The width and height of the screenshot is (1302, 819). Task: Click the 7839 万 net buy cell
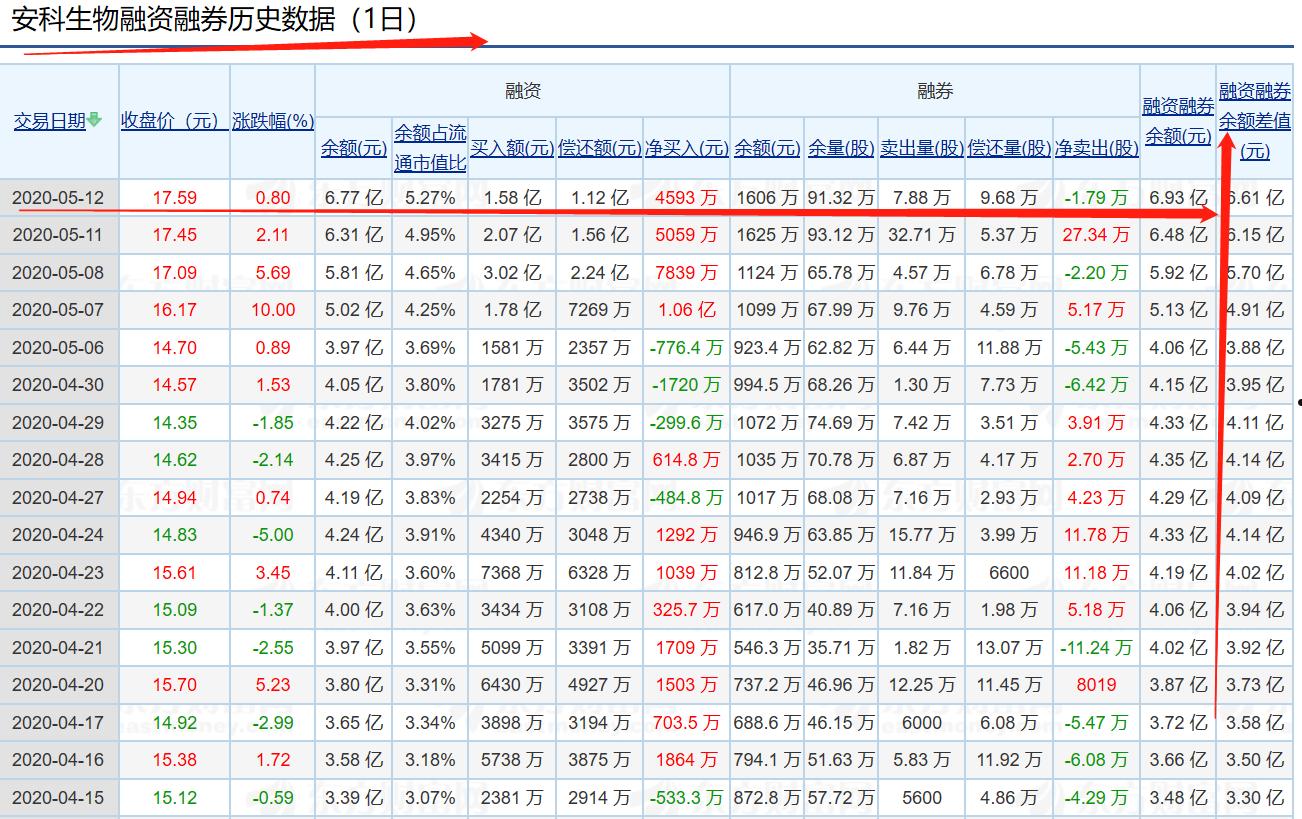(687, 273)
